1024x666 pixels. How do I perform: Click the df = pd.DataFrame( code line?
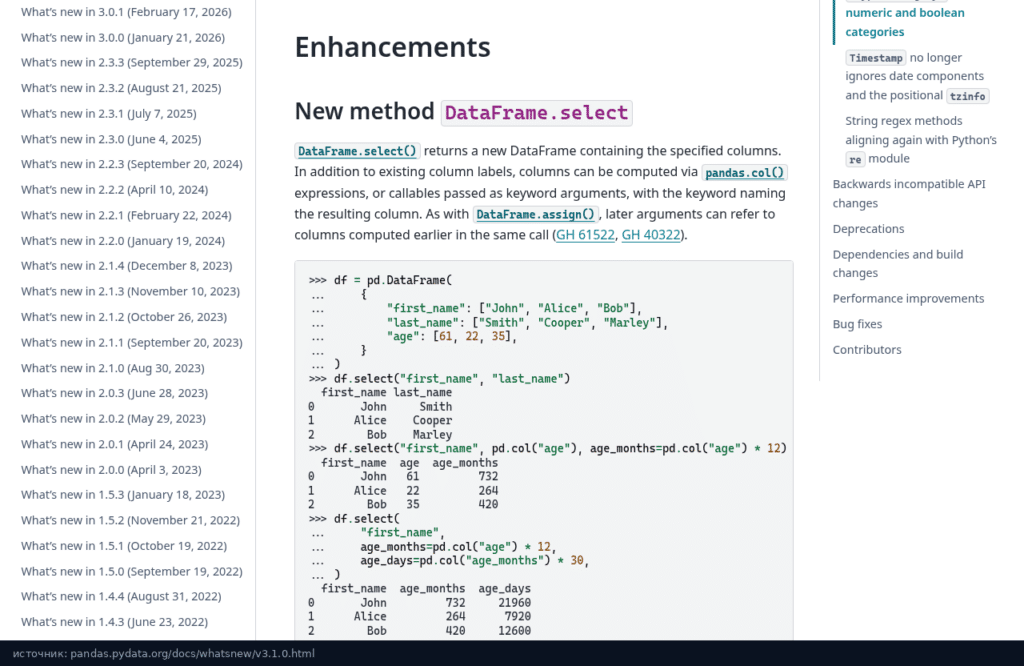tap(381, 280)
